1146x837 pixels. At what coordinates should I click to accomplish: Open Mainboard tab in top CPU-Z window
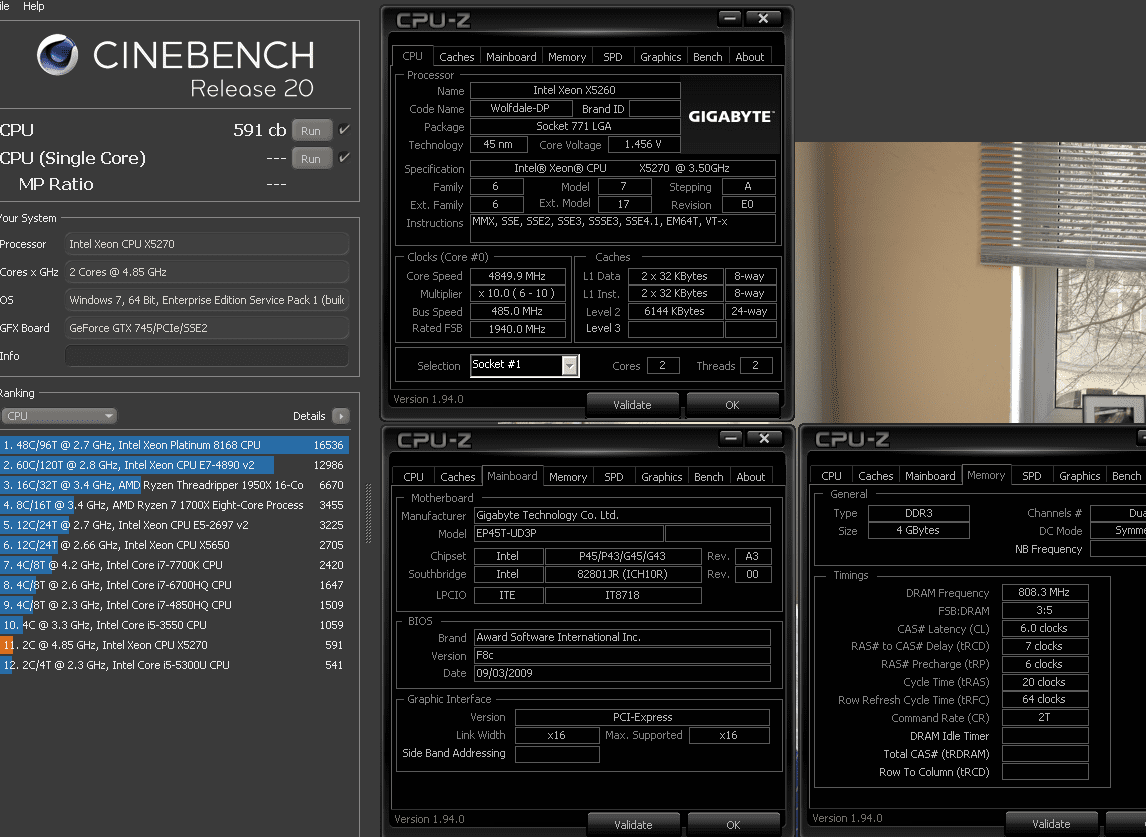[511, 56]
